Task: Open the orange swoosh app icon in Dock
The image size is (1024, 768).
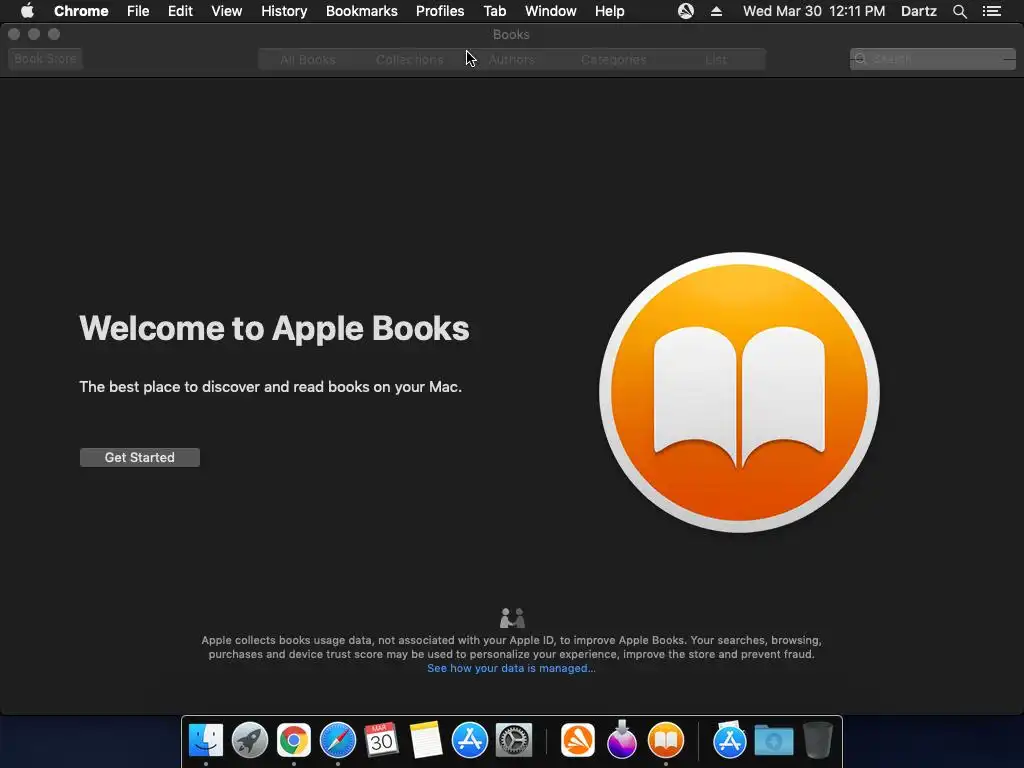Action: point(578,741)
